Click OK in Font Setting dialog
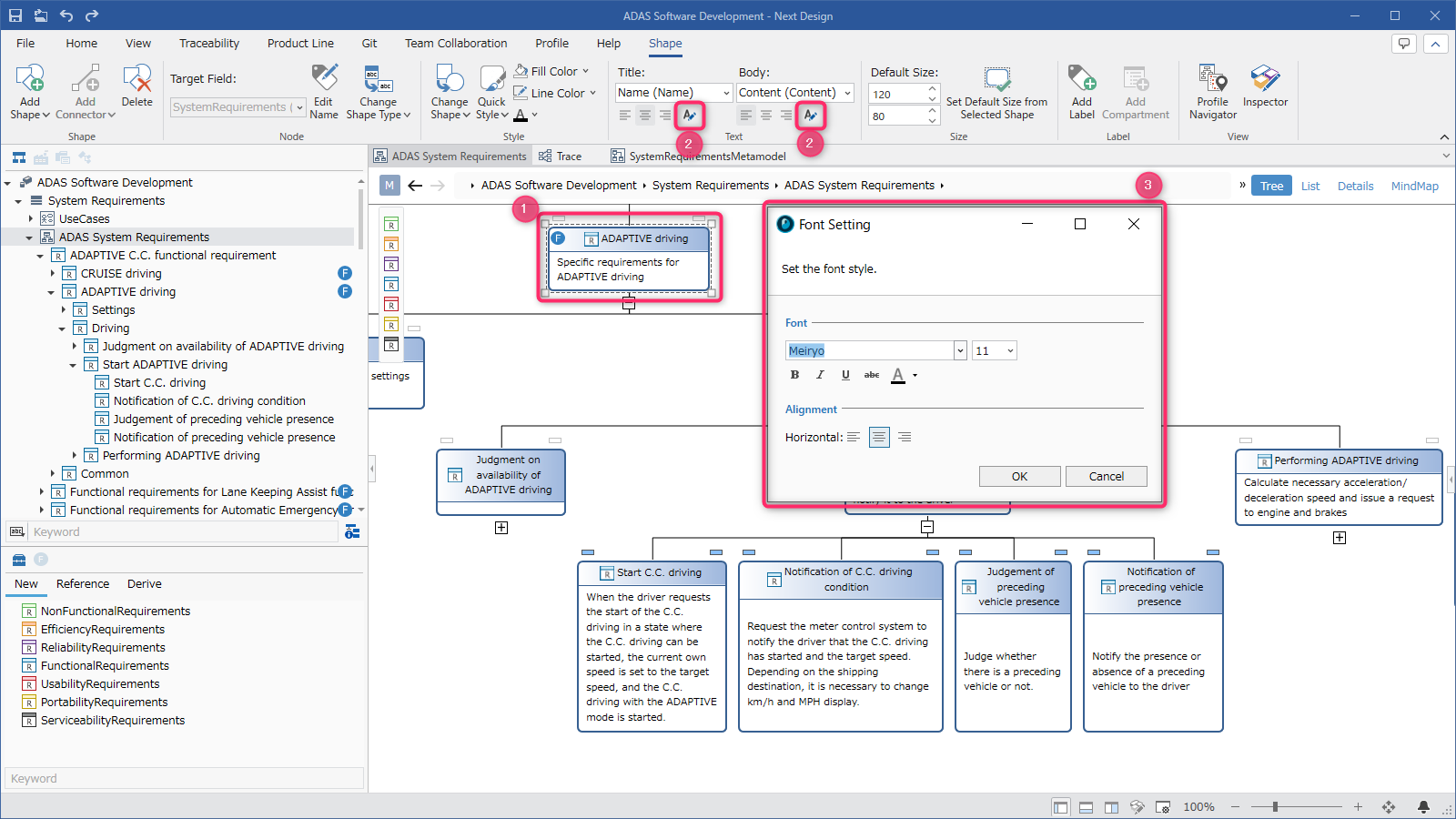1456x819 pixels. coord(1019,476)
